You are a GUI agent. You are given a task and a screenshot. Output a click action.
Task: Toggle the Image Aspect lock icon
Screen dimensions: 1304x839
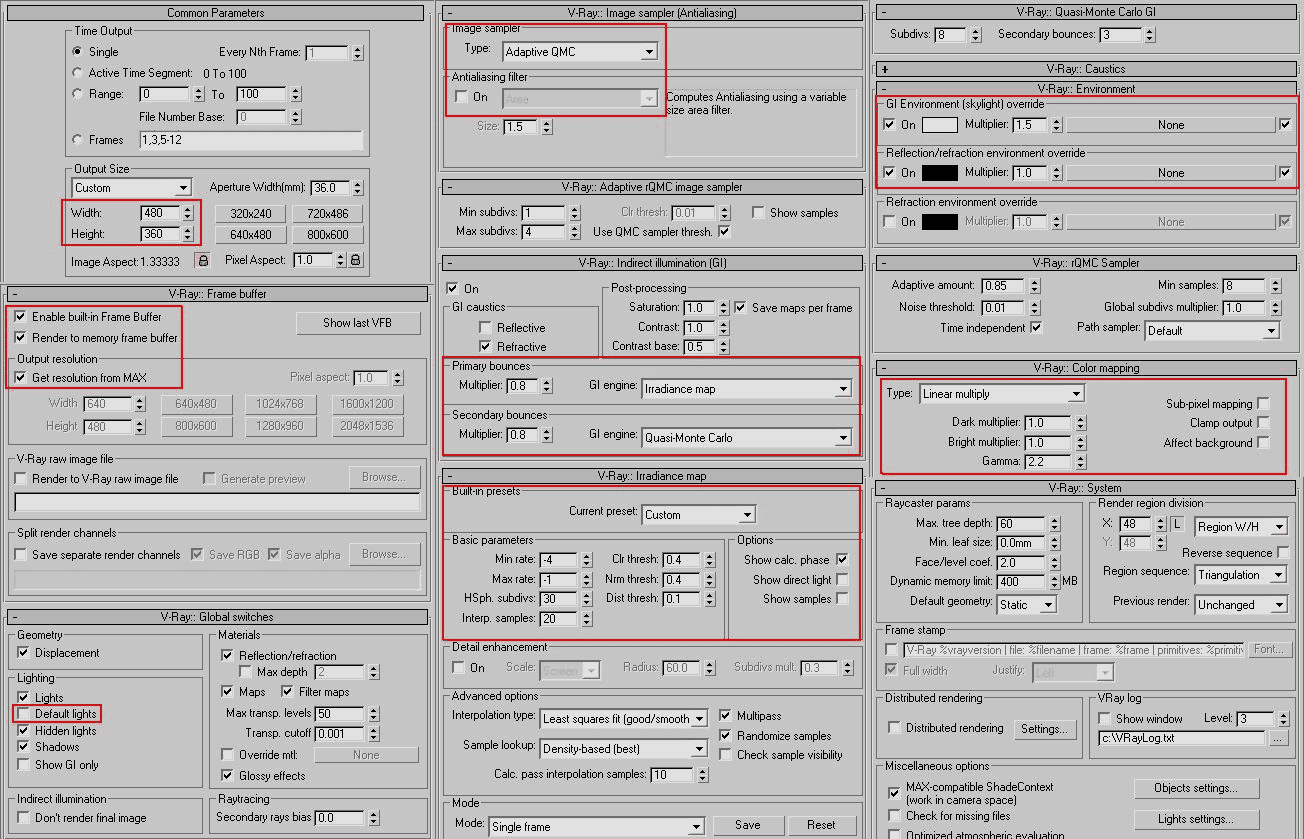[202, 260]
